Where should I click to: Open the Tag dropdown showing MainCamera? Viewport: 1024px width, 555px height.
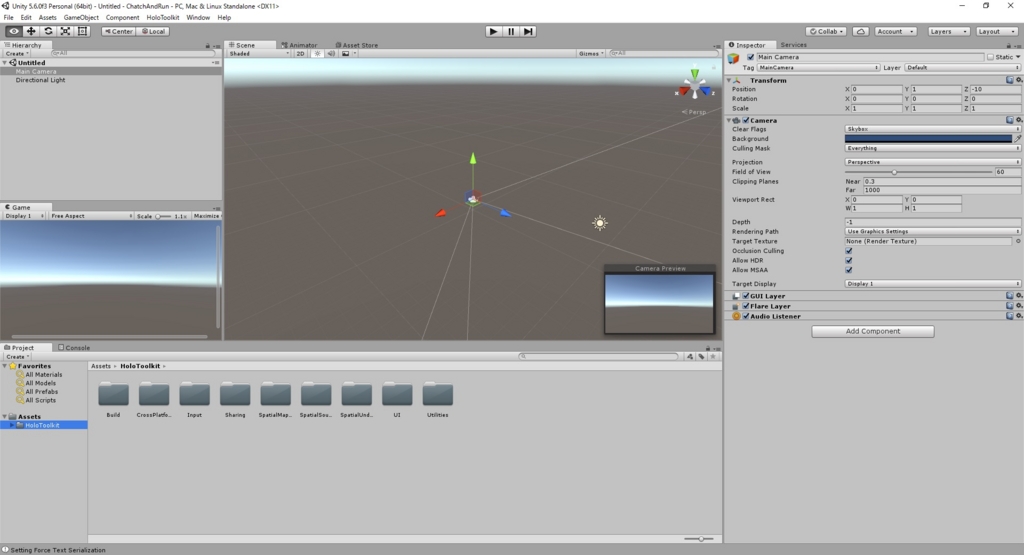point(818,68)
